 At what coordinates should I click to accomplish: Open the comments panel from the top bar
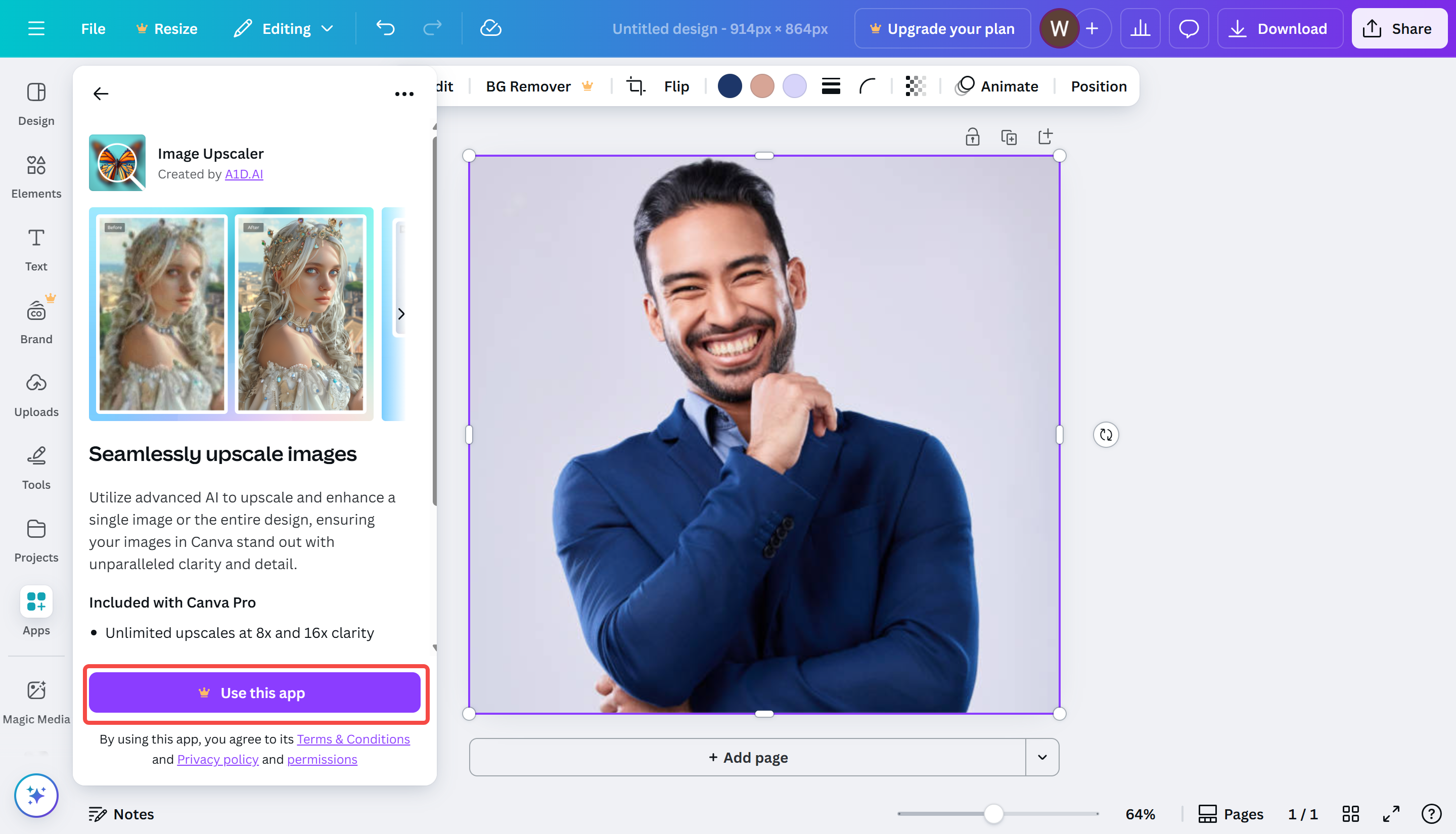[1189, 28]
